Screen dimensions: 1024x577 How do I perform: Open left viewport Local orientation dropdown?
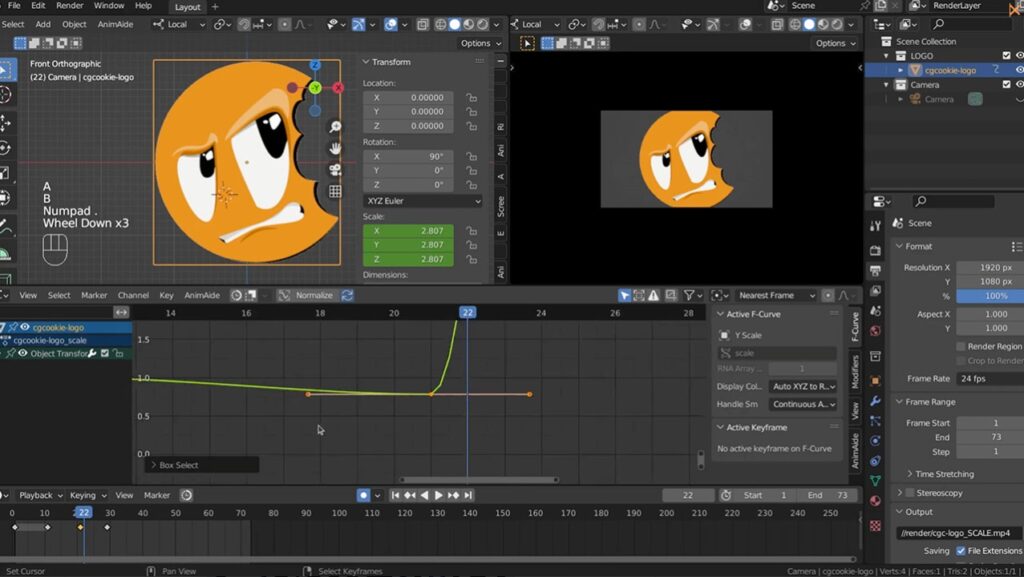[180, 24]
